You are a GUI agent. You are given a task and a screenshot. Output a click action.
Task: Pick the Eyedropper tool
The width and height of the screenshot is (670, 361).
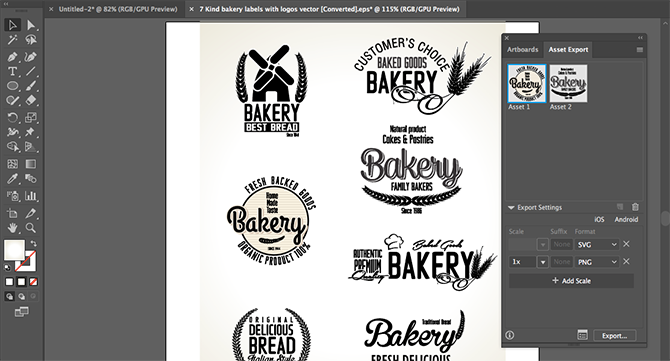[x=12, y=179]
